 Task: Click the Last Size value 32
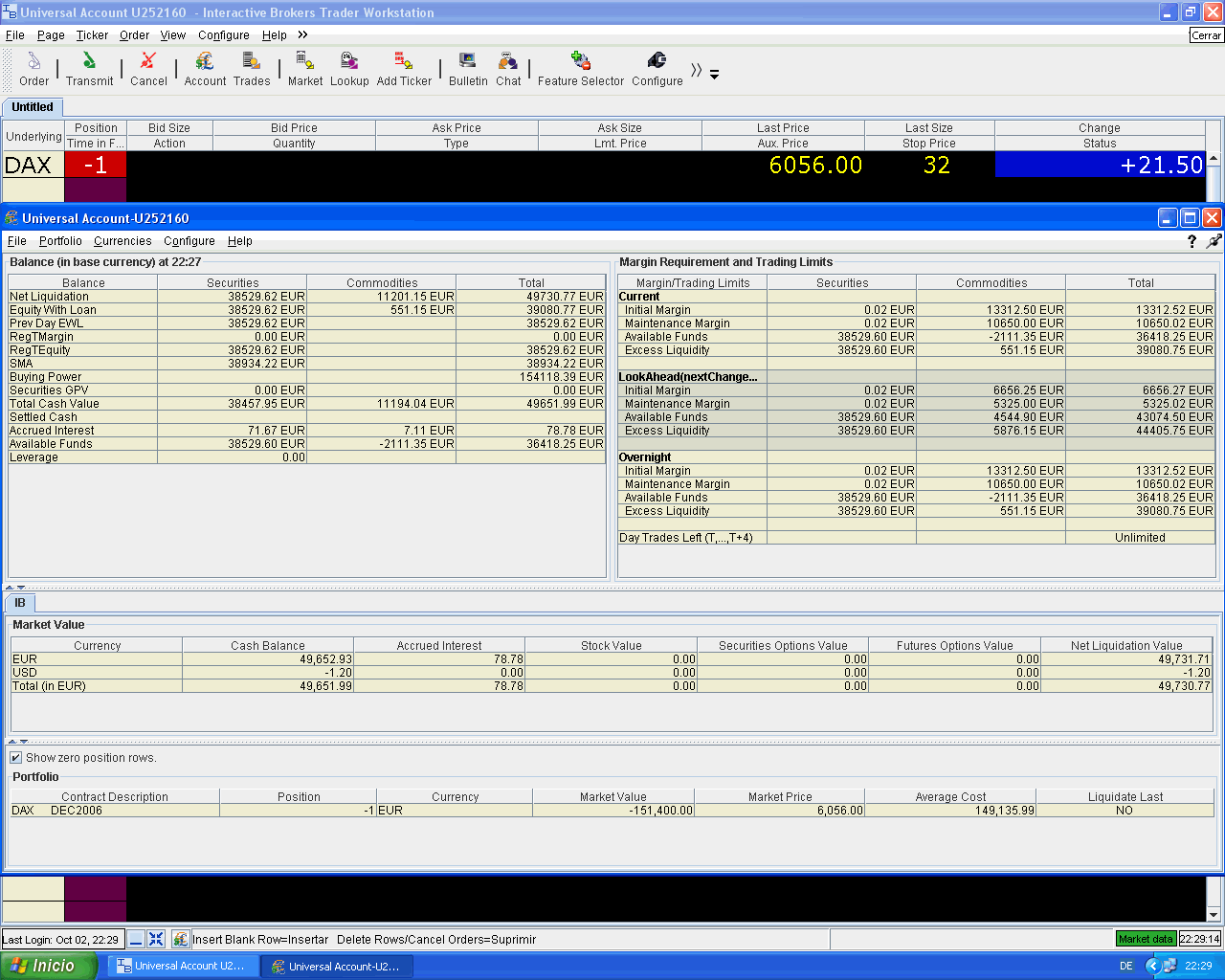[937, 165]
